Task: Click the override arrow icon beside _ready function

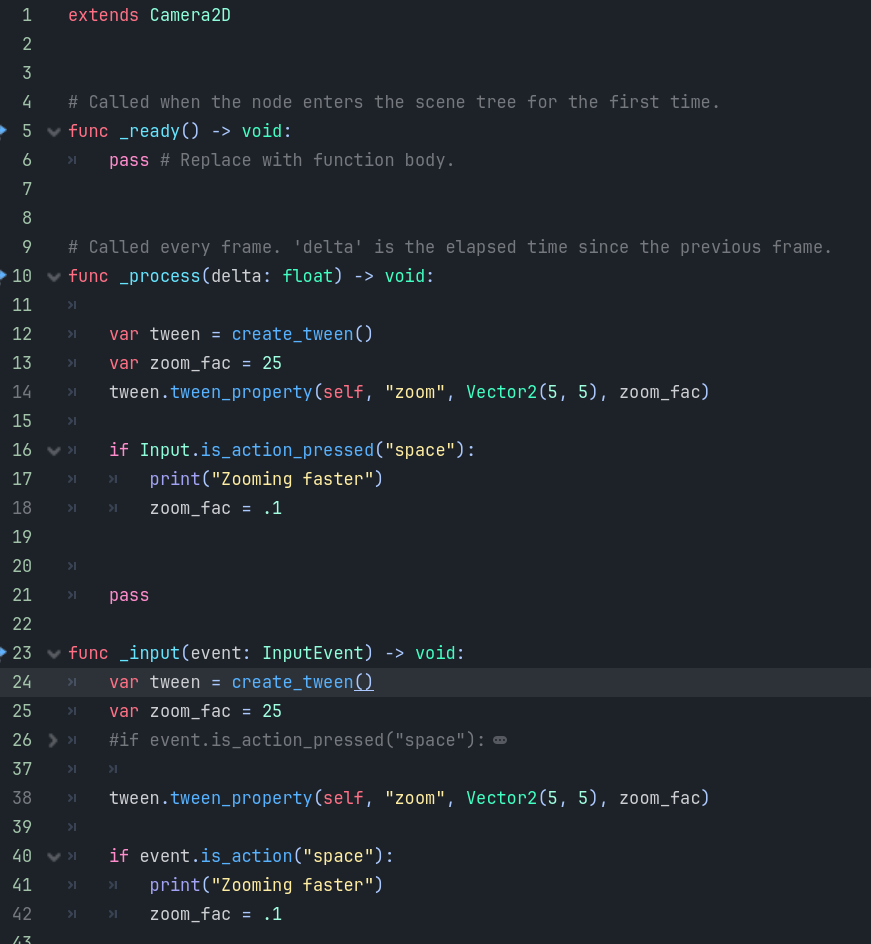Action: pos(3,131)
